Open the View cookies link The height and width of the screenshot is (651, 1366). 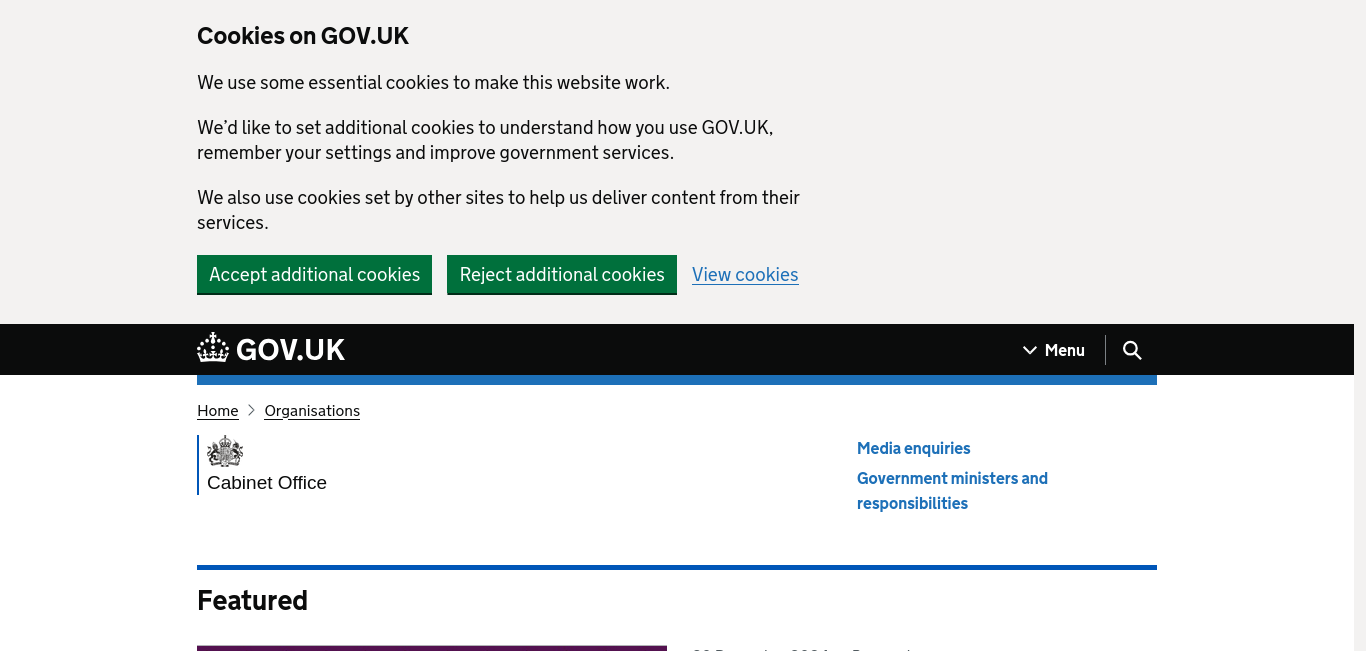click(x=745, y=275)
